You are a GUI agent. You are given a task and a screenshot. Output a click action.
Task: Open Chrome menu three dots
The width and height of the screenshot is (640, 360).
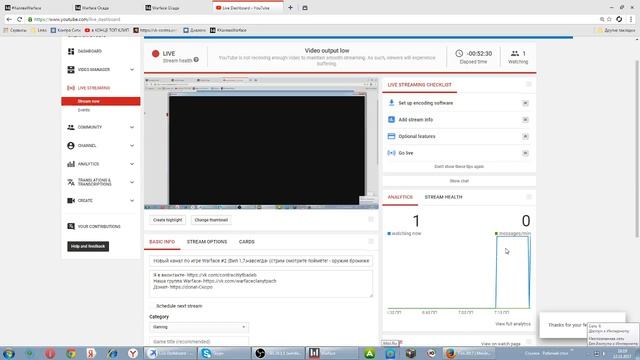(631, 19)
